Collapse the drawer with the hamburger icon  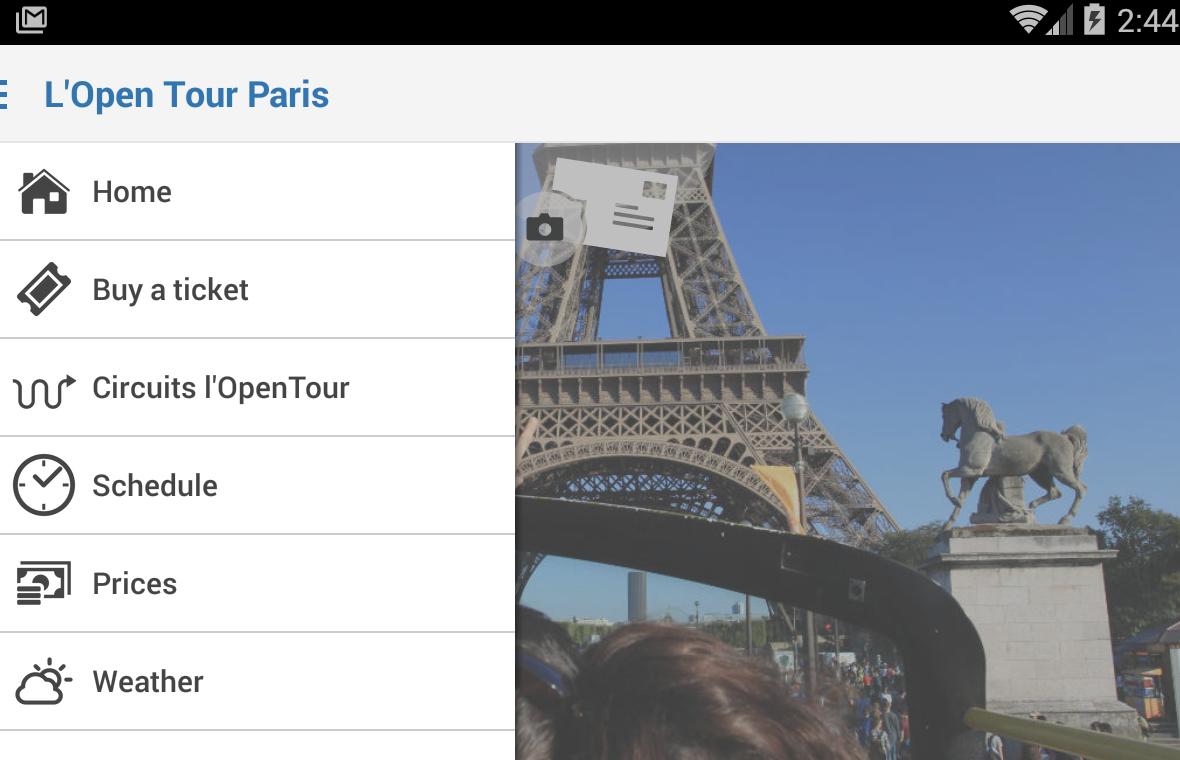tap(5, 95)
